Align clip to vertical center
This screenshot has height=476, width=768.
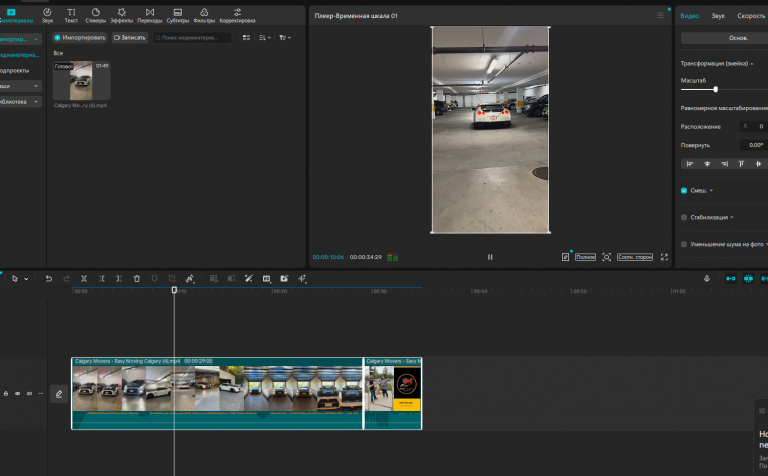pyautogui.click(x=758, y=164)
